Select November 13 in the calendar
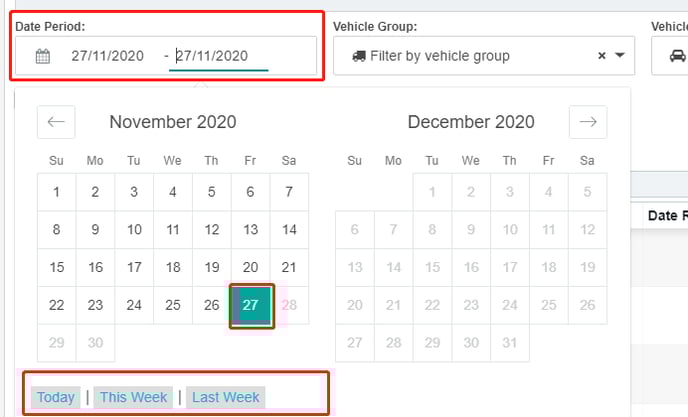This screenshot has height=417, width=688. [251, 230]
